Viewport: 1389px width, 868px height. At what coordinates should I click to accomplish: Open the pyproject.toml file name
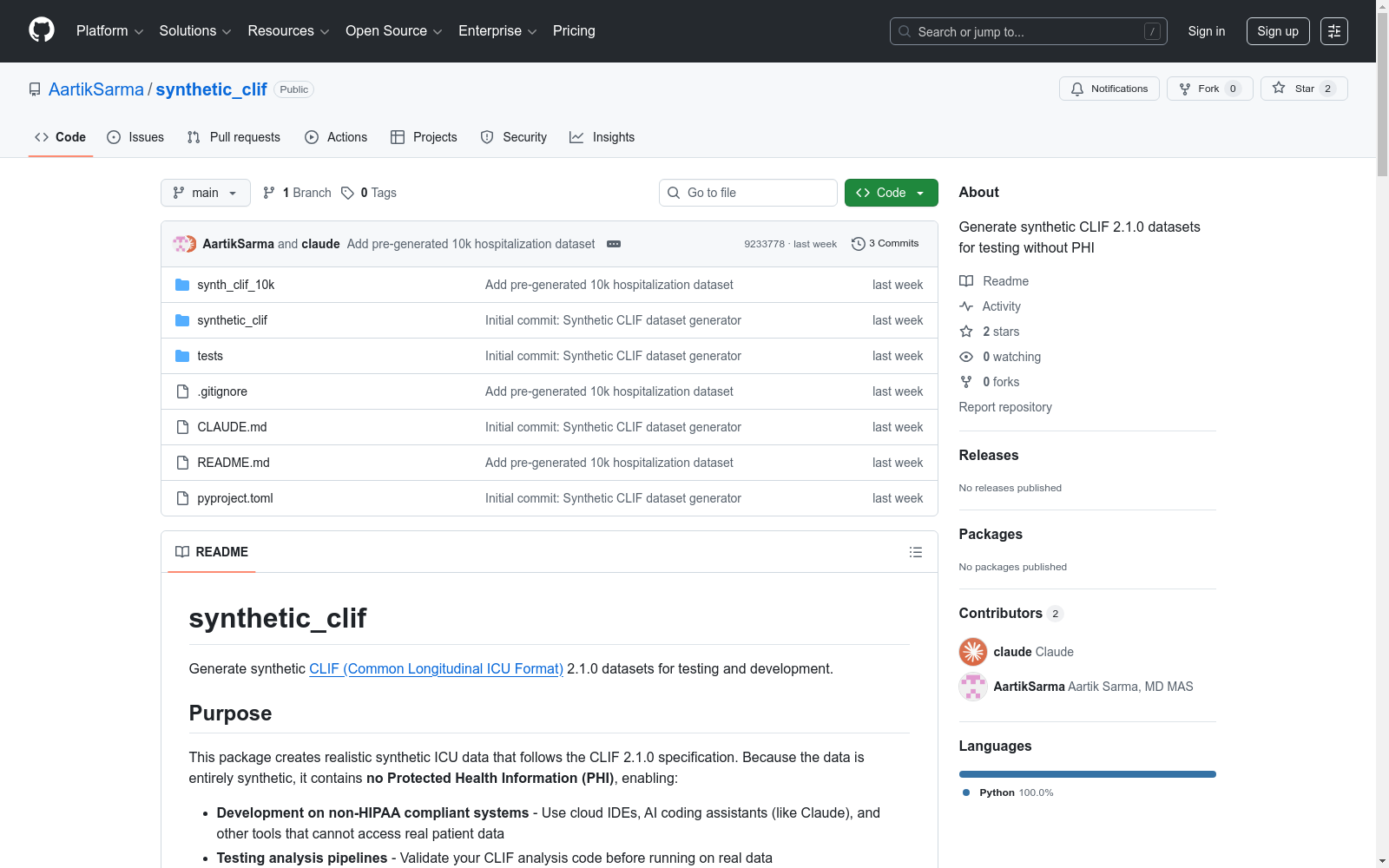pos(235,498)
